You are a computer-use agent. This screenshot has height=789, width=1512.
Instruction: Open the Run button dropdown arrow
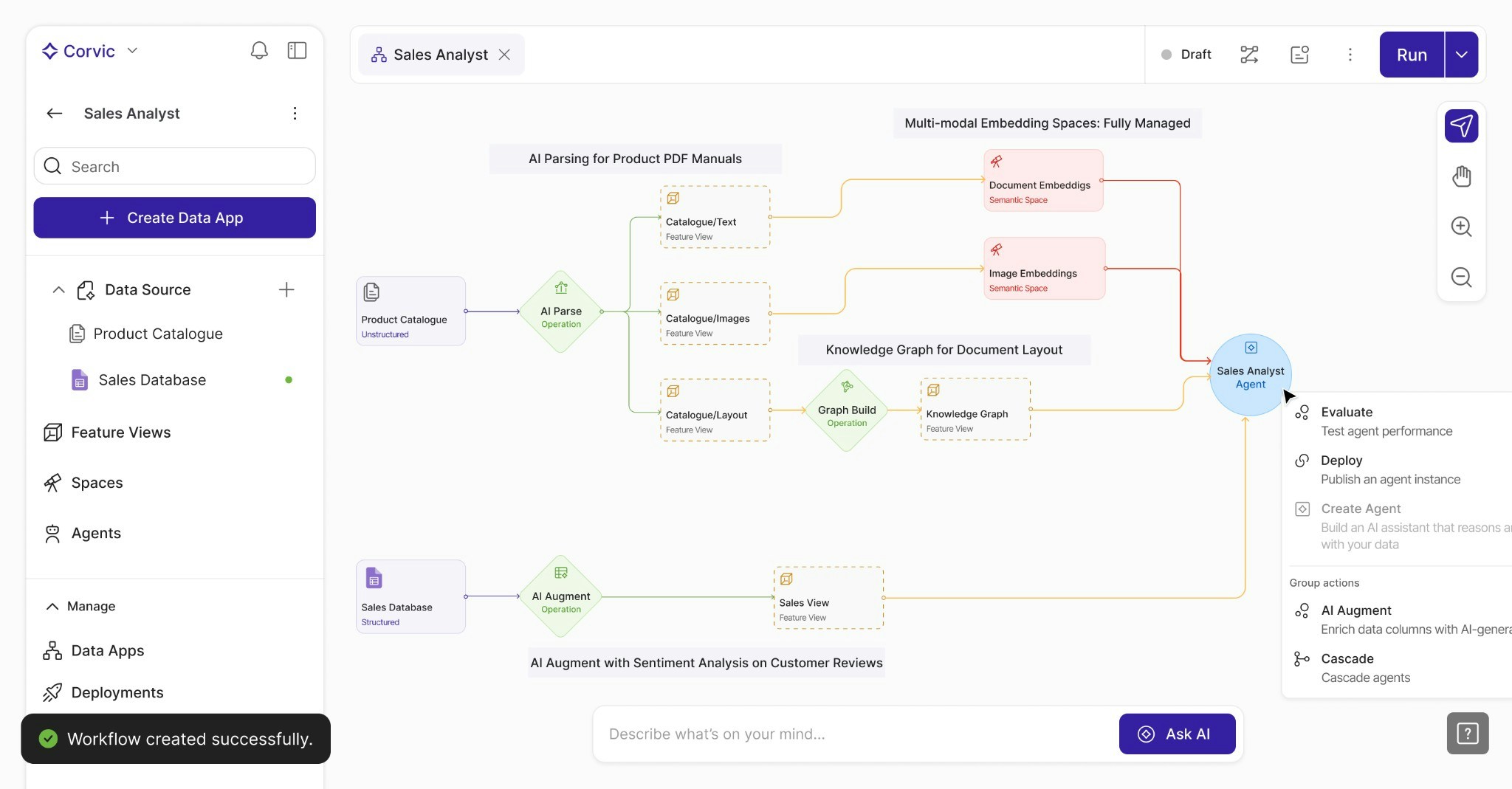point(1460,54)
